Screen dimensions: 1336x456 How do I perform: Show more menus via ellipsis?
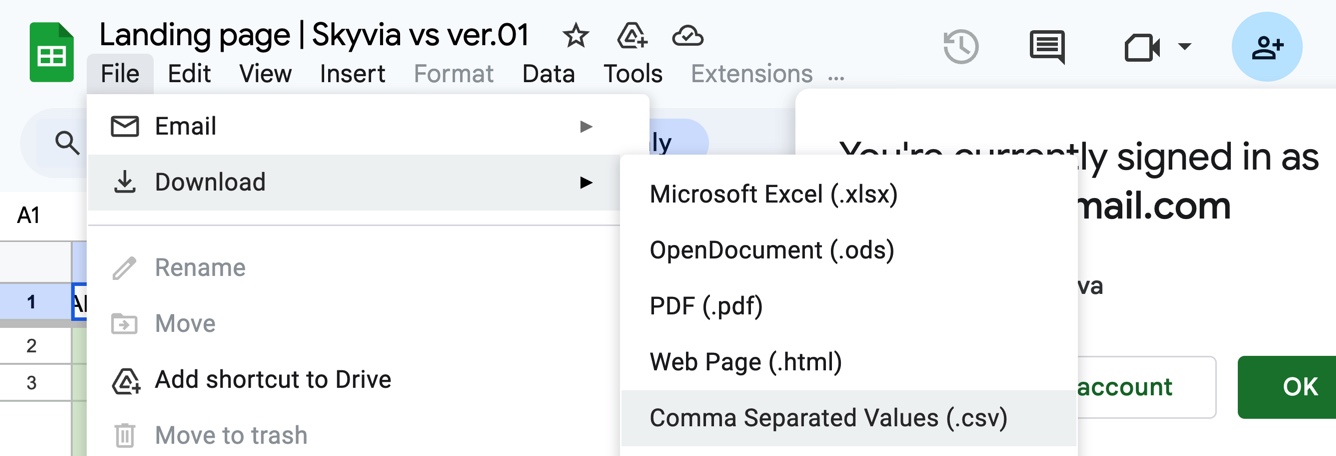pos(837,76)
